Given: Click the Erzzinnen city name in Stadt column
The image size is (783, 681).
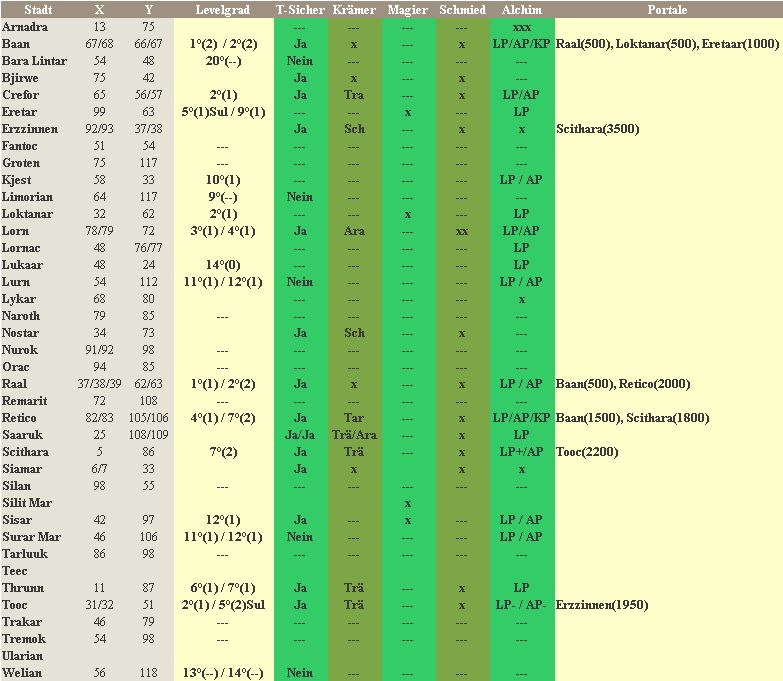Looking at the screenshot, I should click(x=30, y=129).
